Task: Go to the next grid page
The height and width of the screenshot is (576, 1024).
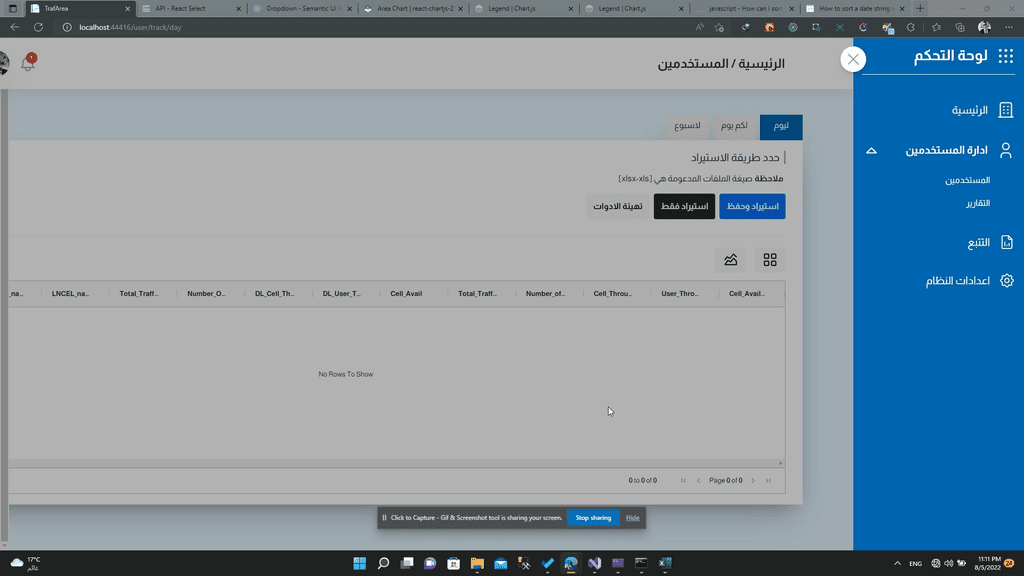Action: coord(753,481)
